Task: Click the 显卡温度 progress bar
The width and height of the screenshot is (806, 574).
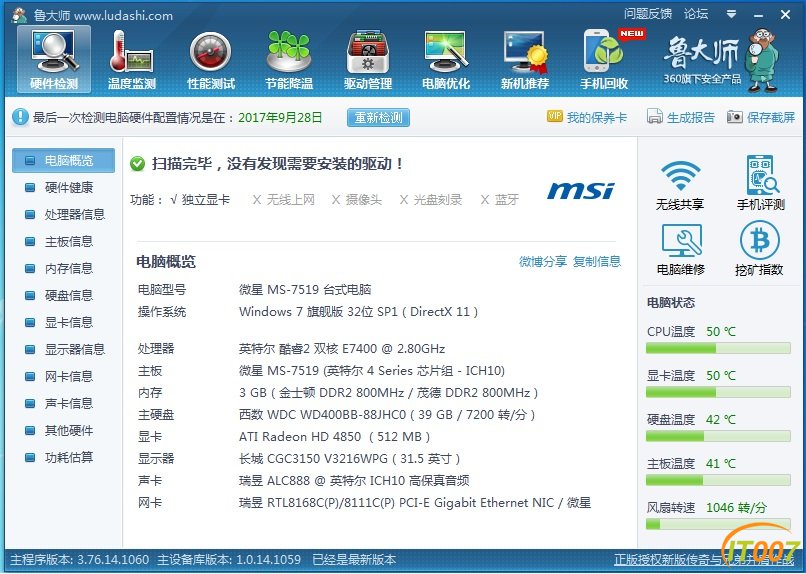Action: coord(718,393)
